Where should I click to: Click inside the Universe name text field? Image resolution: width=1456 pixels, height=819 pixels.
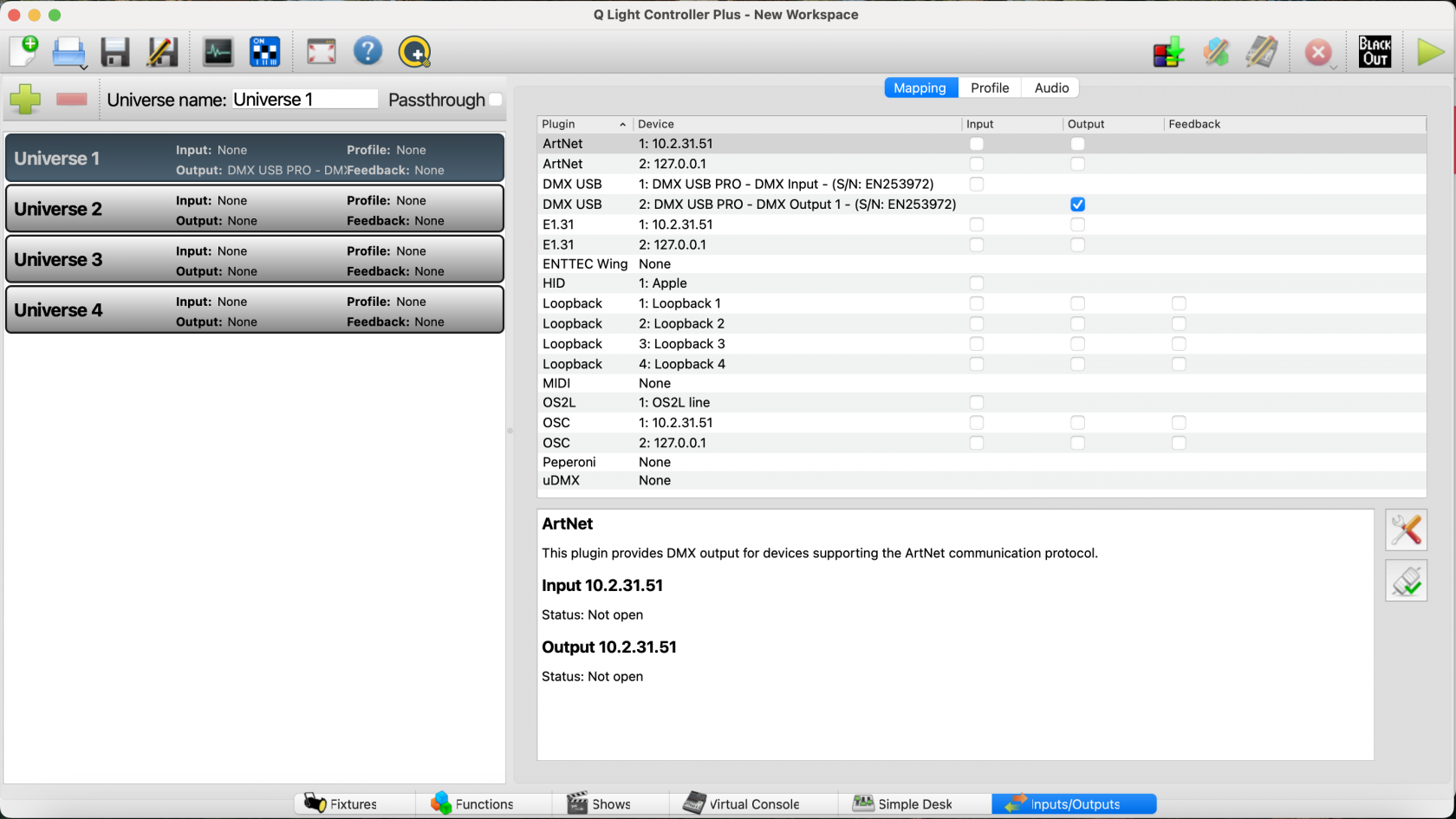(x=303, y=99)
